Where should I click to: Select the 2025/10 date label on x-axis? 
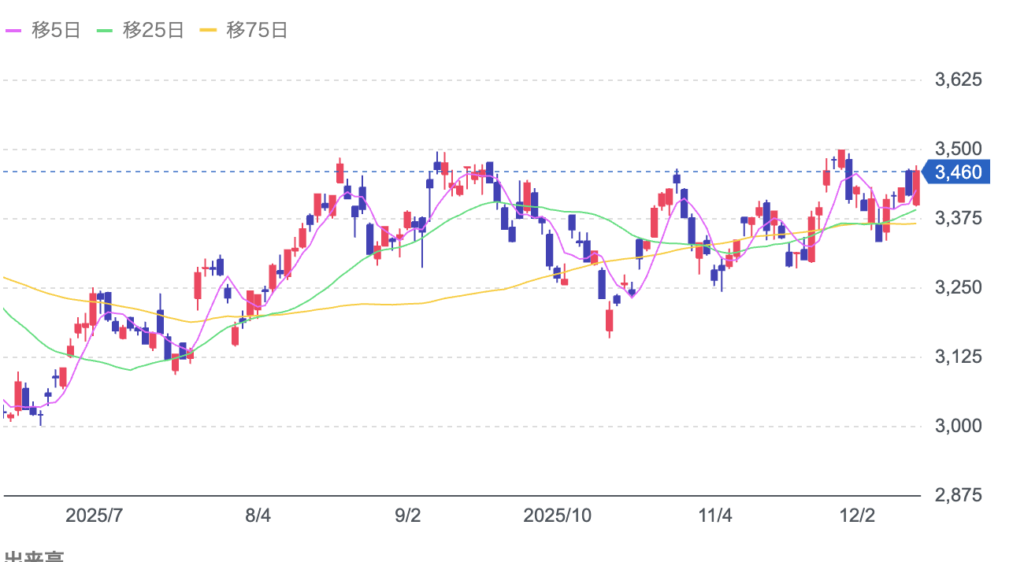[558, 516]
